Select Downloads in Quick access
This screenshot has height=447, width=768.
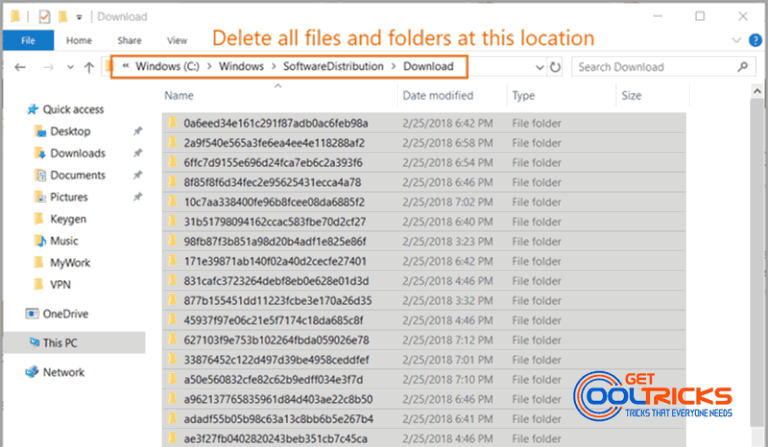pos(77,153)
